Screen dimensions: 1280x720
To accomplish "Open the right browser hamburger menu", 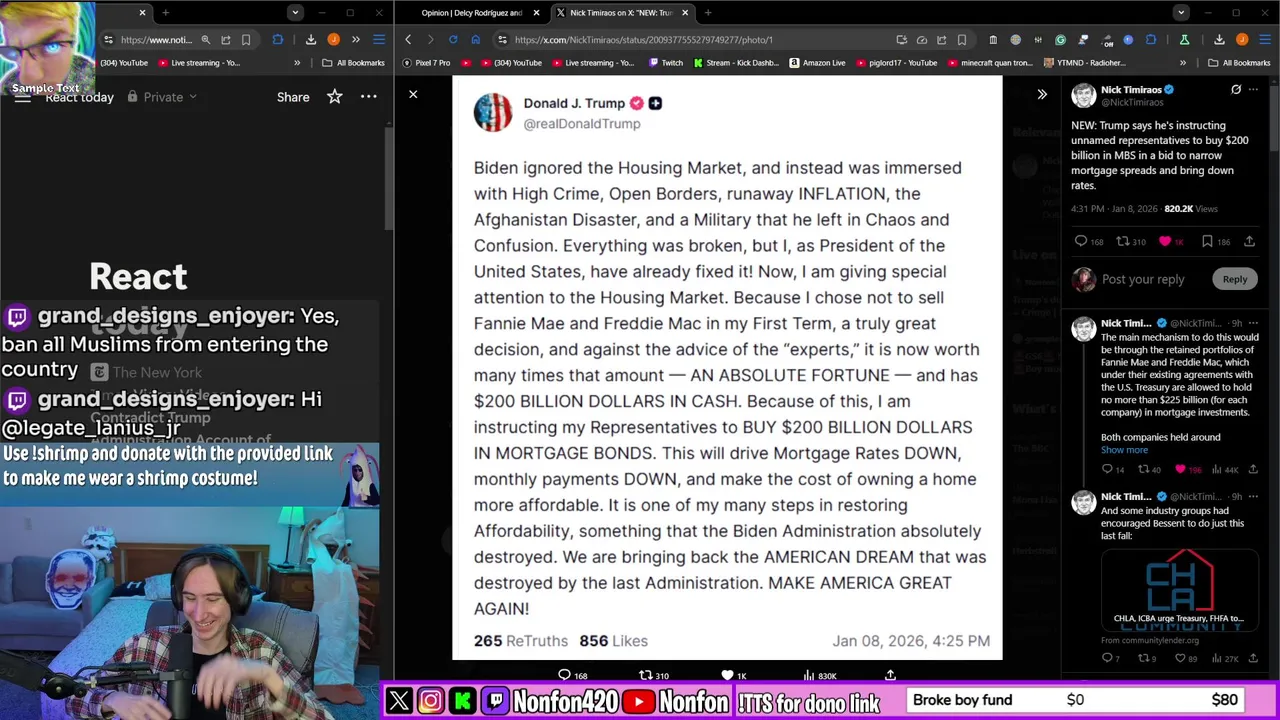I will pos(1265,40).
